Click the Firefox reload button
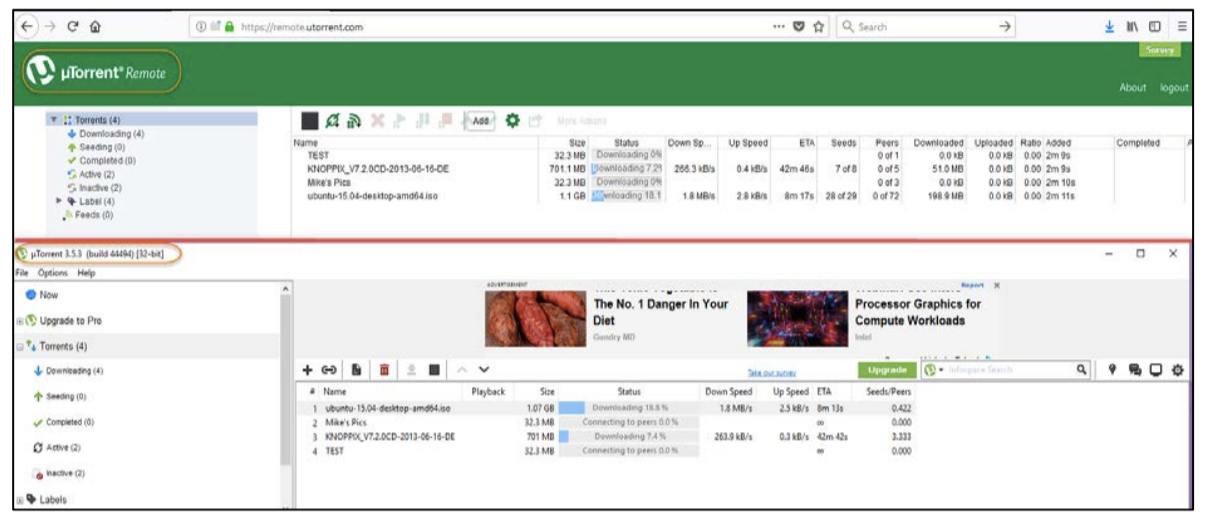The image size is (1208, 524). [73, 27]
